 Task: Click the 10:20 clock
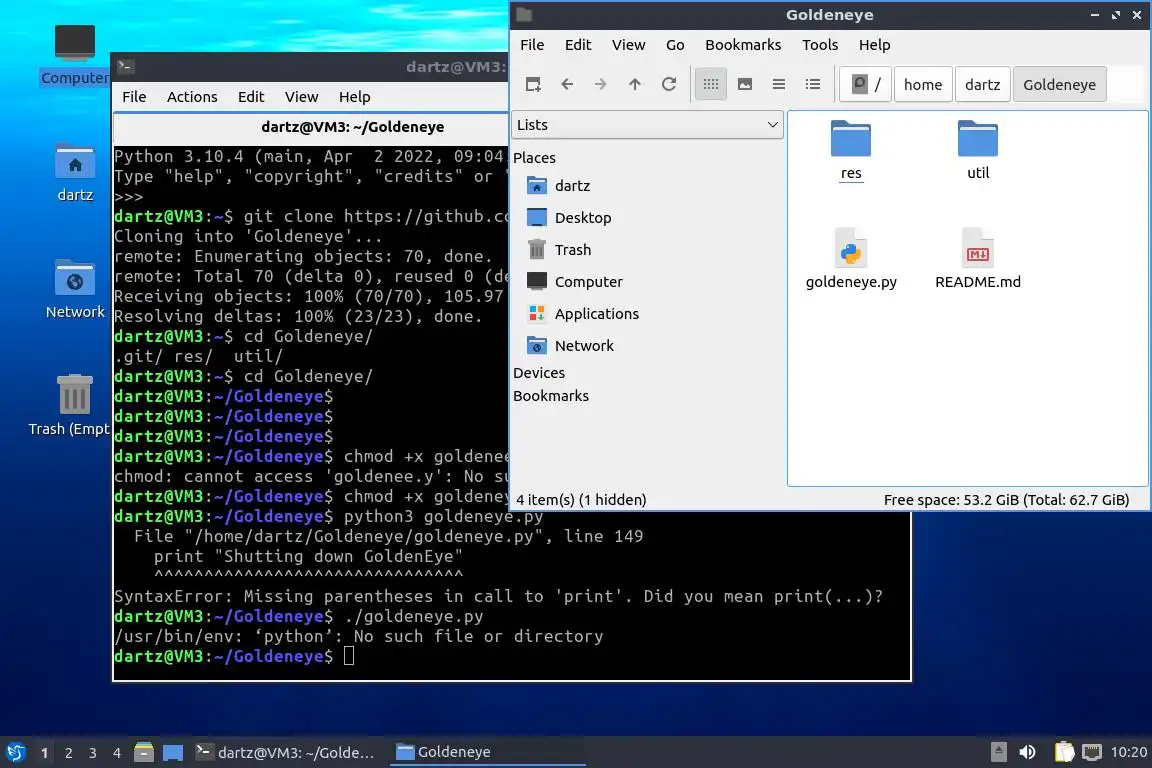coord(1128,753)
